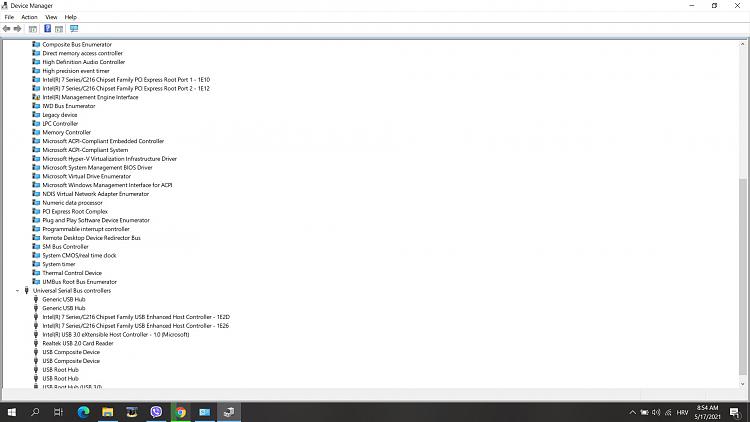Open Google Chrome from the taskbar
Viewport: 750px width, 422px height.
[x=180, y=412]
